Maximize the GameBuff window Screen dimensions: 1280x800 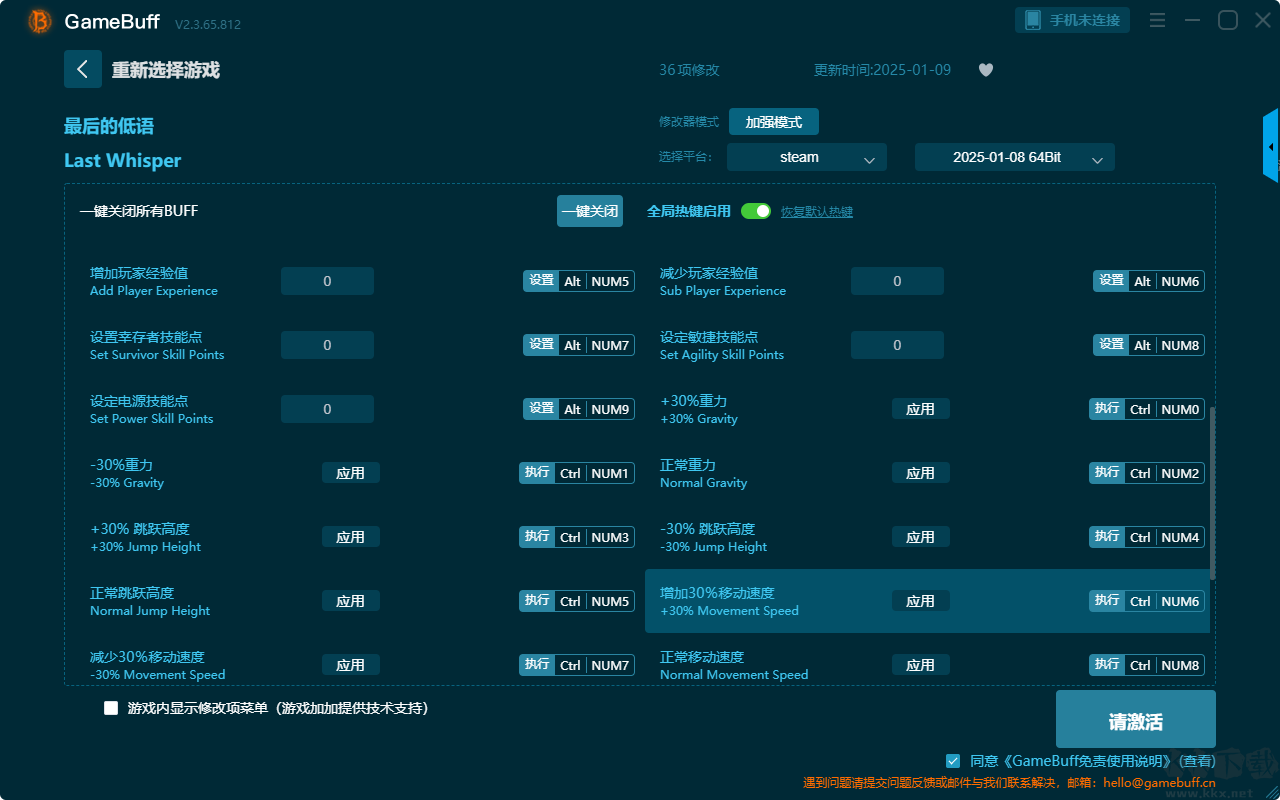click(1228, 20)
